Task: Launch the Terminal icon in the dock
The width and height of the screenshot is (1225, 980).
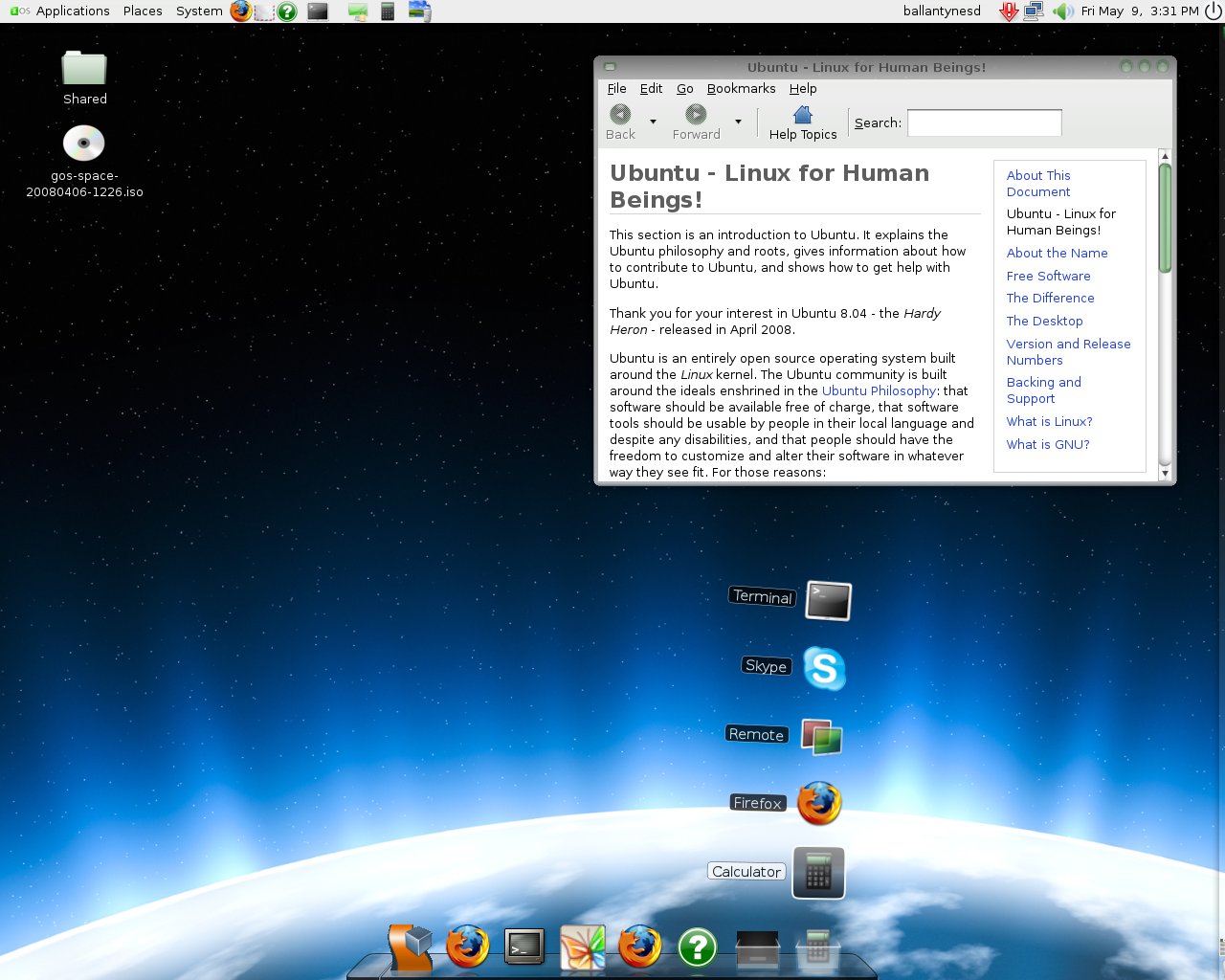Action: pyautogui.click(x=524, y=947)
